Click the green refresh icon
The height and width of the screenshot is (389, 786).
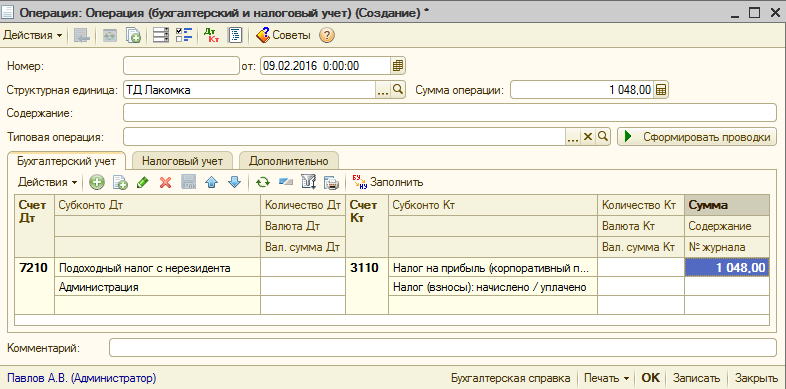pos(262,183)
